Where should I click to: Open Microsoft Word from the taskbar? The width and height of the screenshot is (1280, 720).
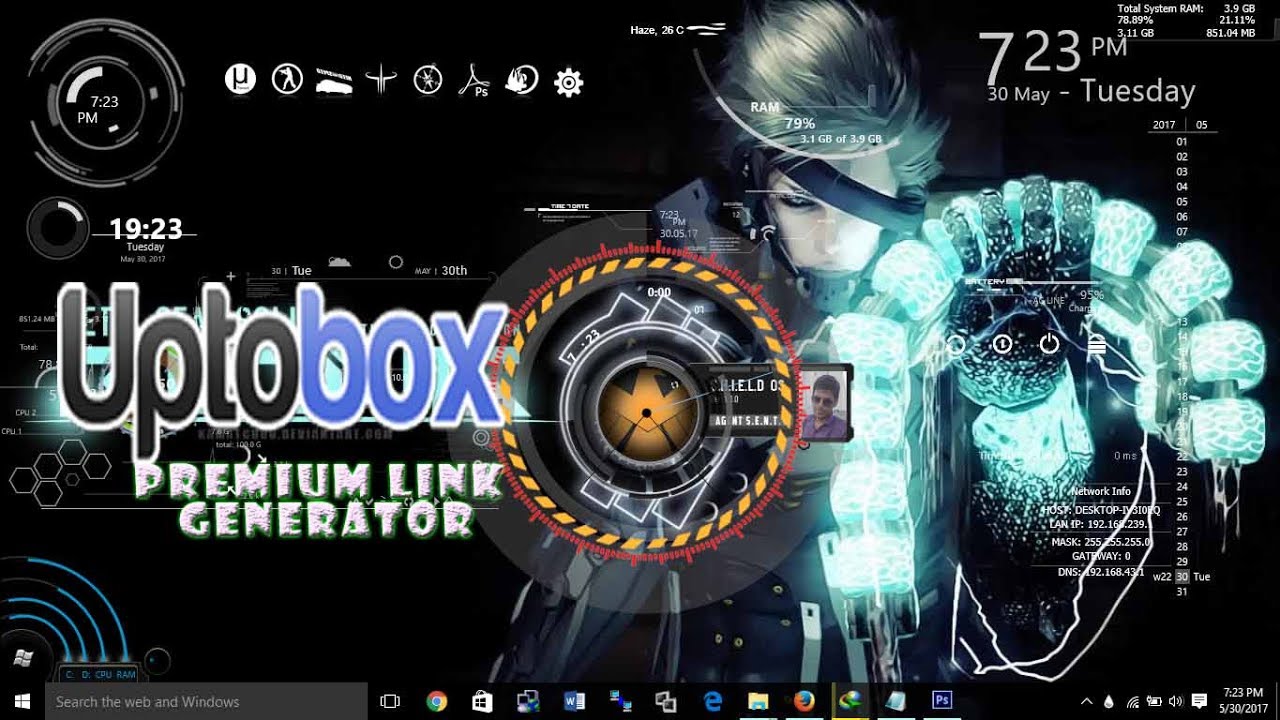(574, 701)
